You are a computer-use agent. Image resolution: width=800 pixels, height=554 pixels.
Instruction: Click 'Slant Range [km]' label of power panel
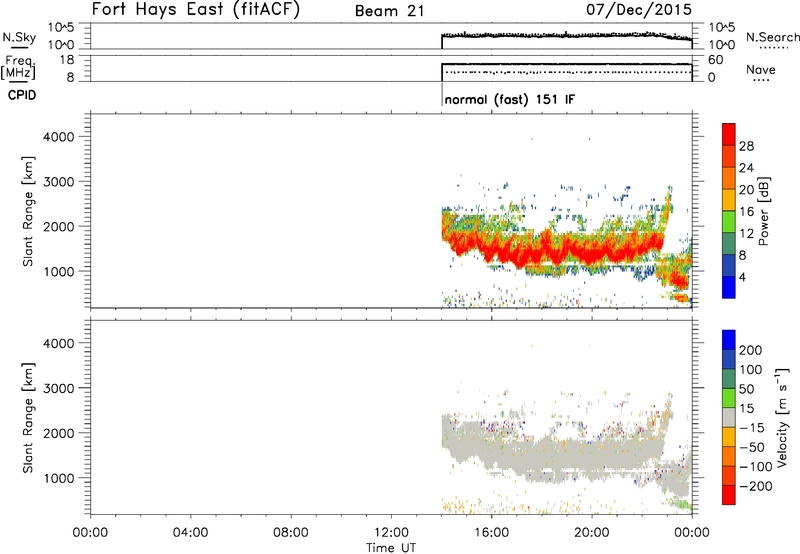(28, 211)
